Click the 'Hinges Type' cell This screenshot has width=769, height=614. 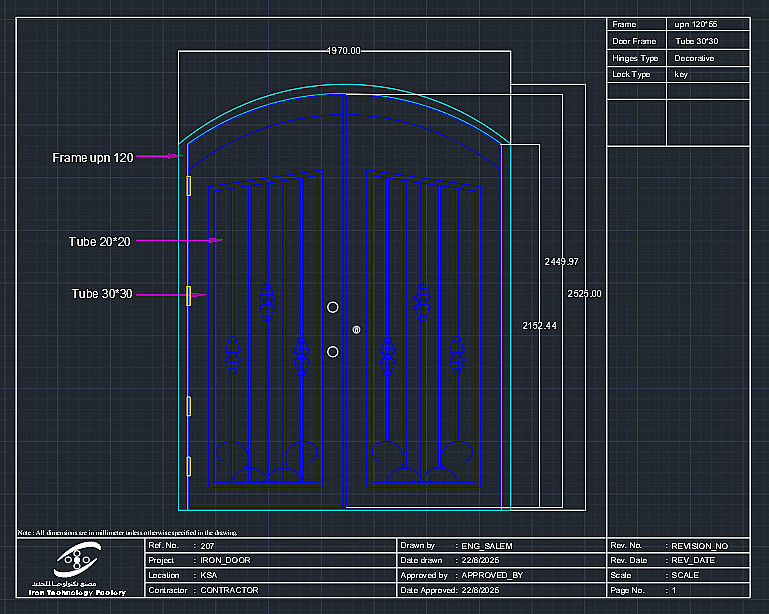click(635, 58)
